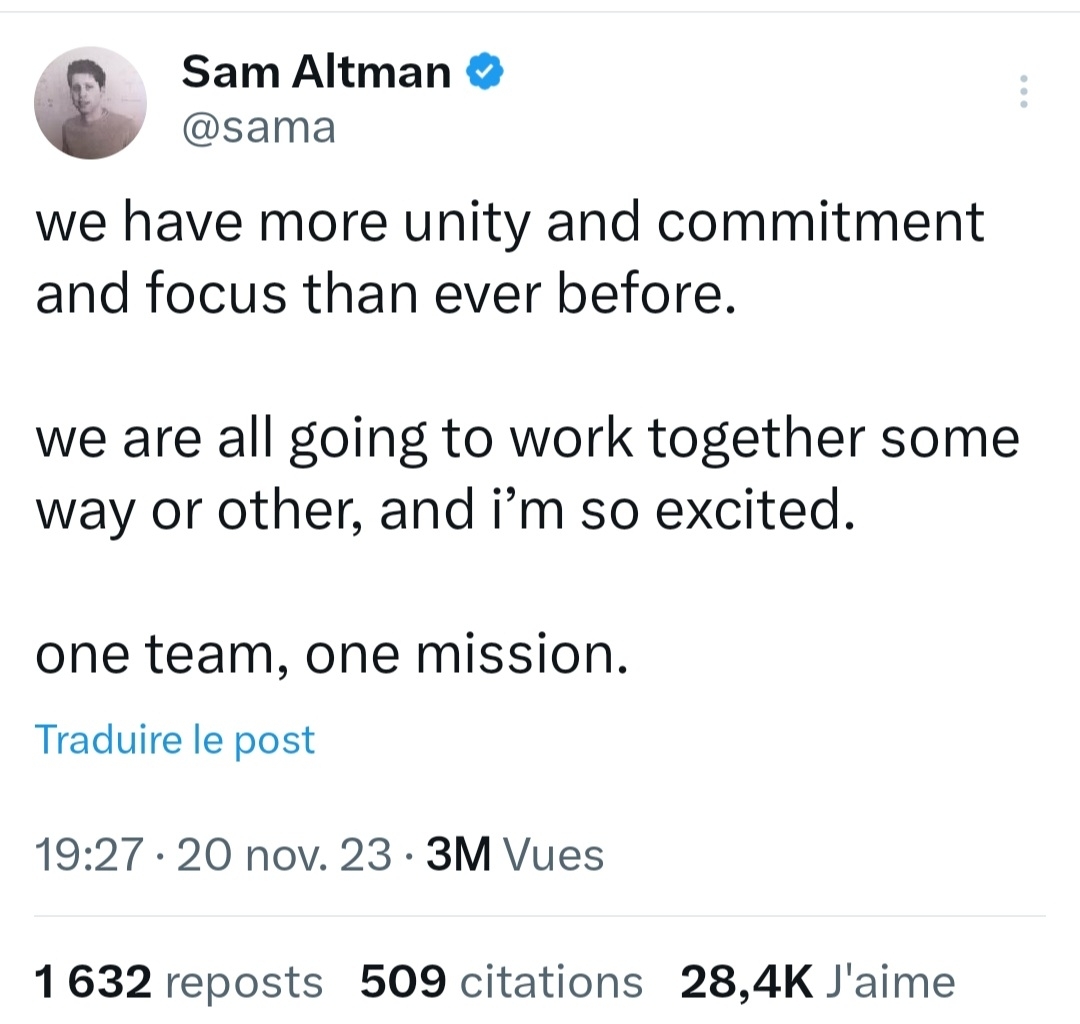Click the 'work together some way' paragraph
The height and width of the screenshot is (1024, 1080).
[527, 474]
